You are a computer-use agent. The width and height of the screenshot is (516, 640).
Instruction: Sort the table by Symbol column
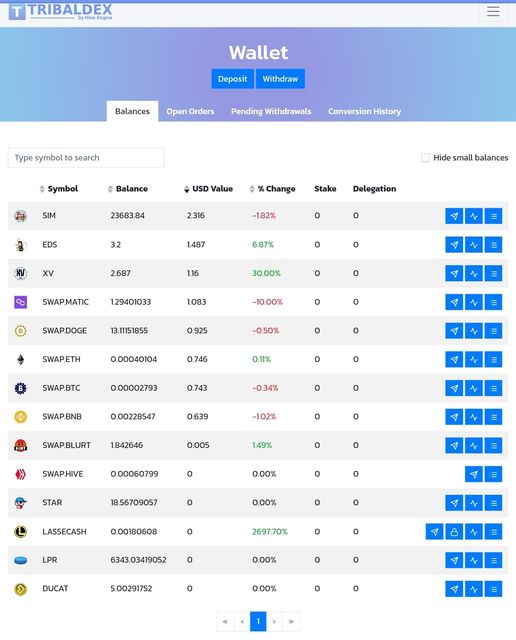pos(59,189)
